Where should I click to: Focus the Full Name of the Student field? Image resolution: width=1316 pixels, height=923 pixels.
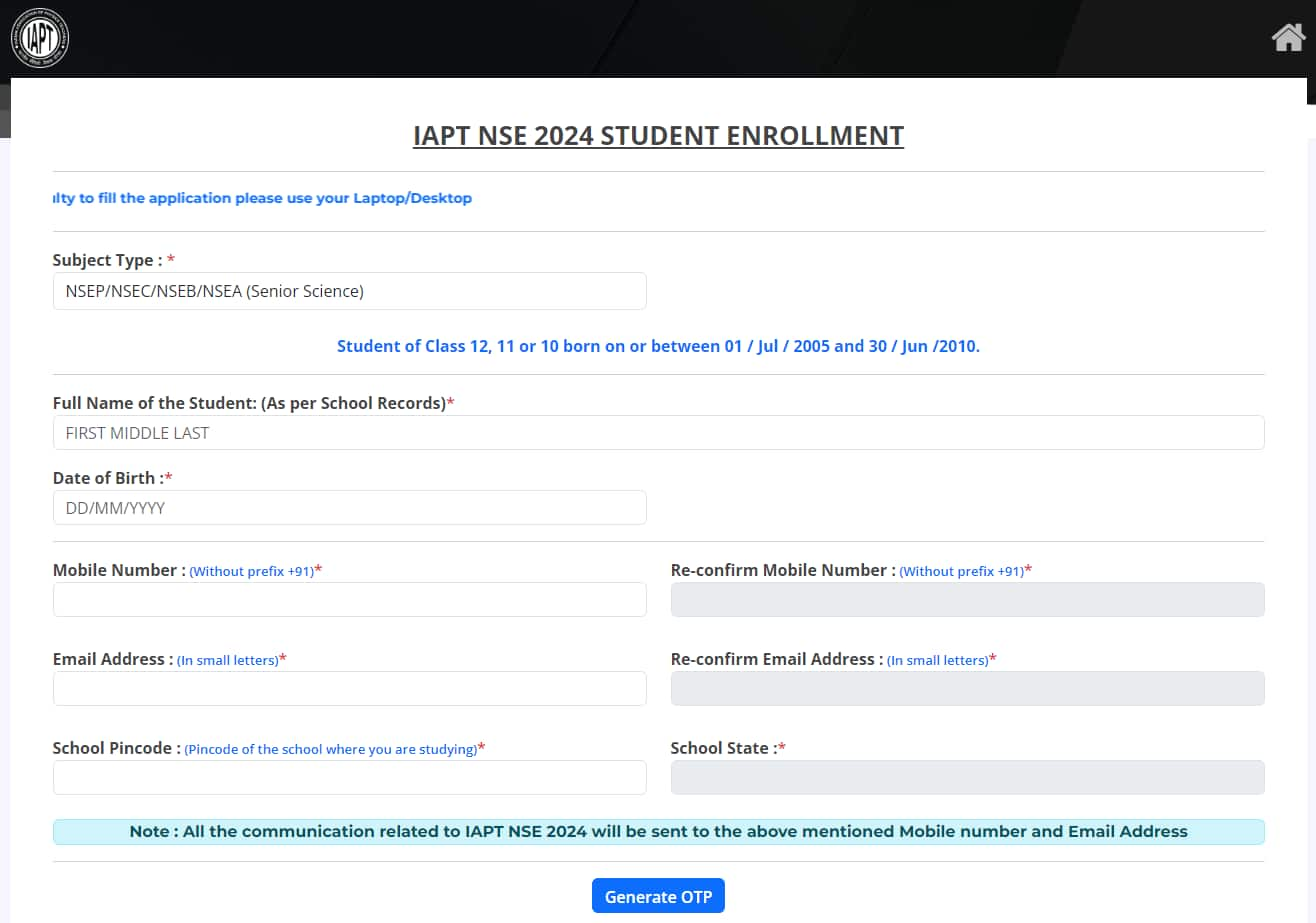[x=658, y=433]
